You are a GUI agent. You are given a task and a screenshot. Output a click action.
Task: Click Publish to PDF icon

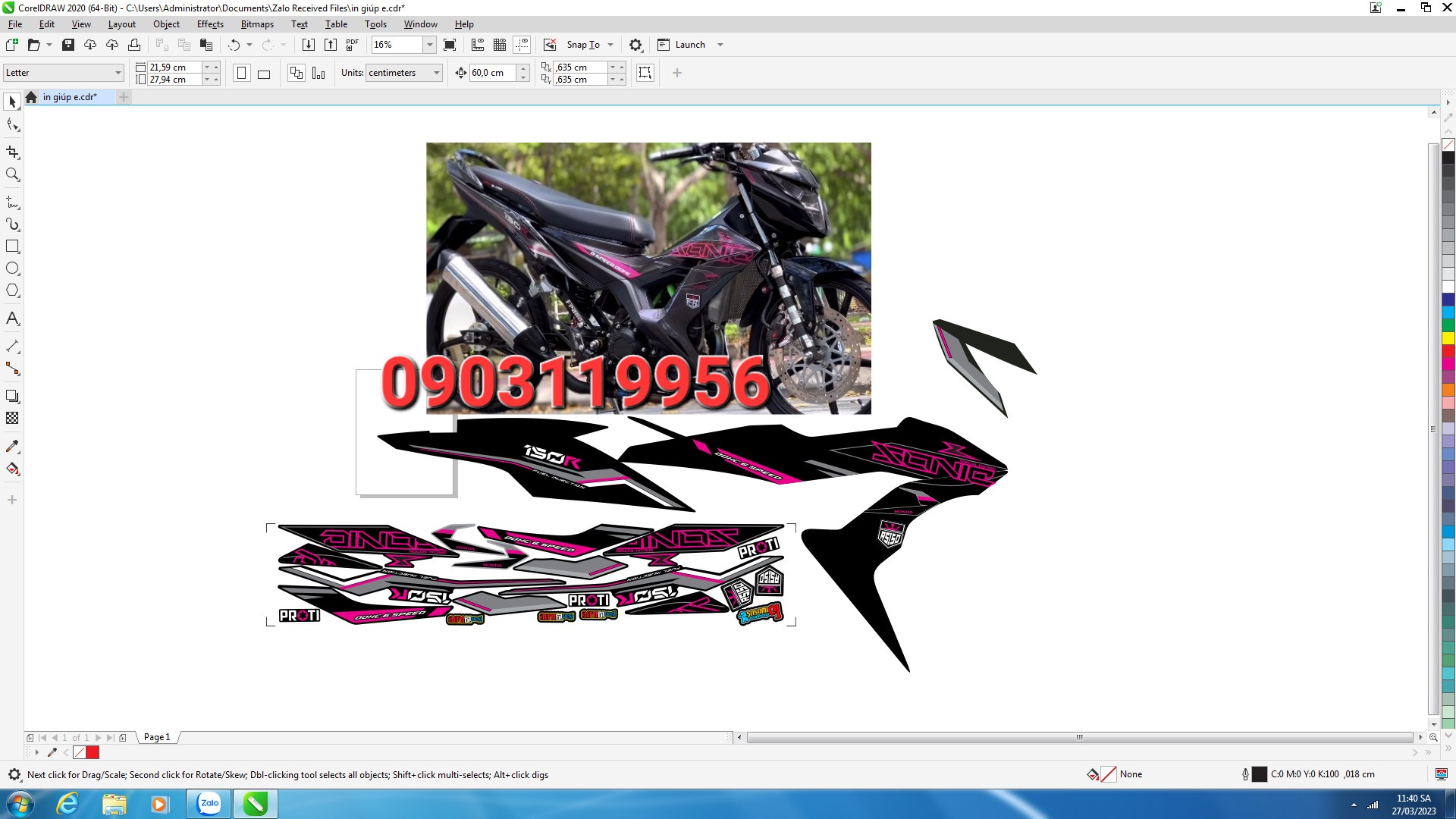[x=353, y=45]
